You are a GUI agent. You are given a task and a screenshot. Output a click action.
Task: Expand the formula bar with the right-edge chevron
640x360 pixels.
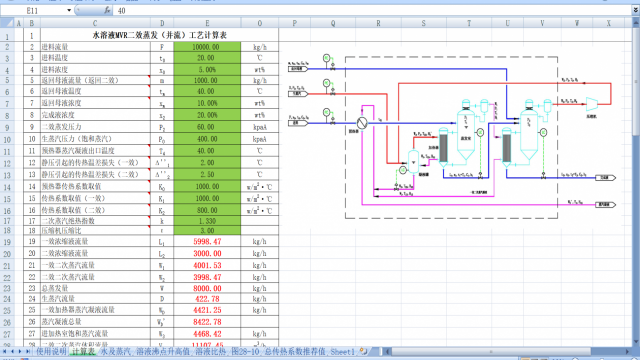pos(636,11)
